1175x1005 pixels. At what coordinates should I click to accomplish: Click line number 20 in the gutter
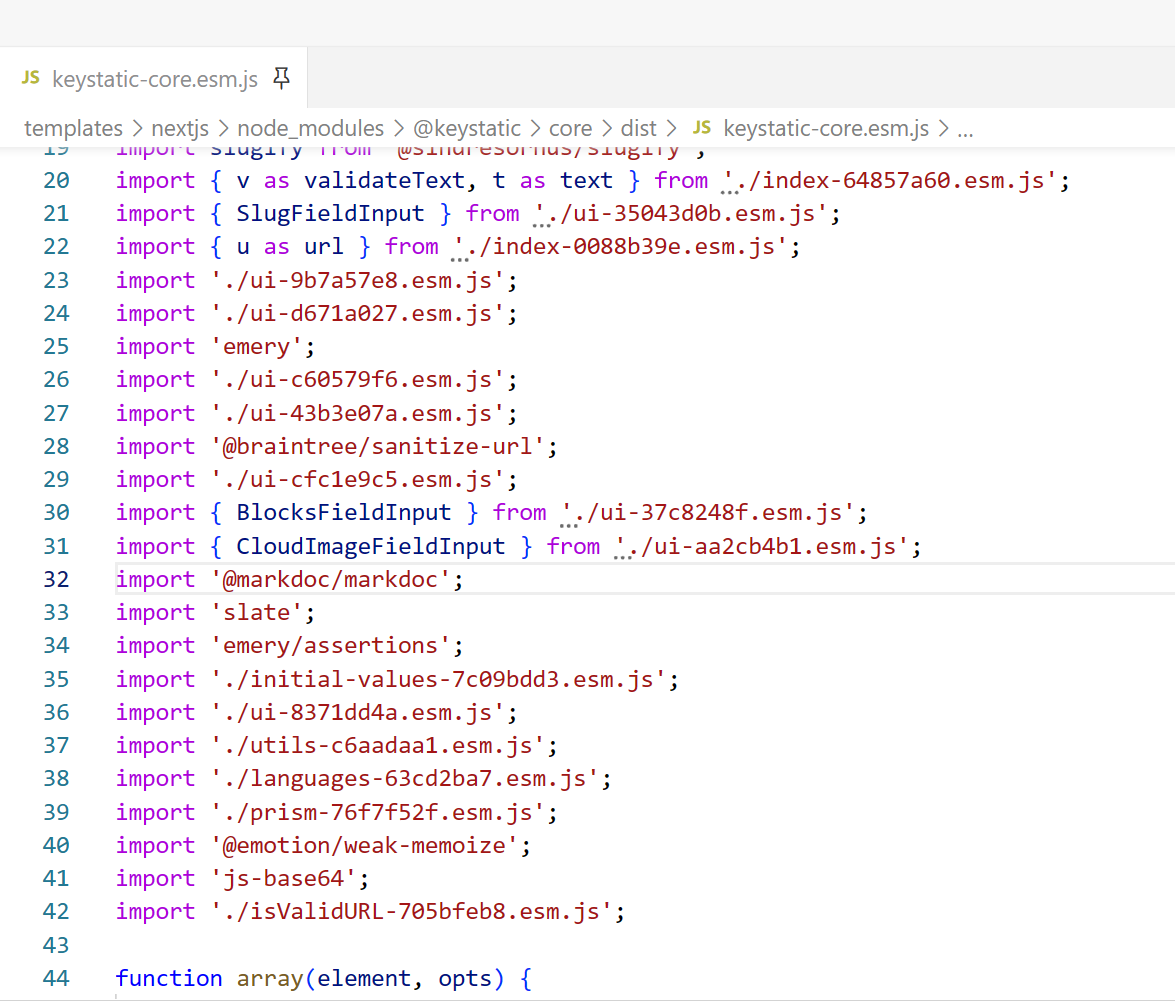56,180
